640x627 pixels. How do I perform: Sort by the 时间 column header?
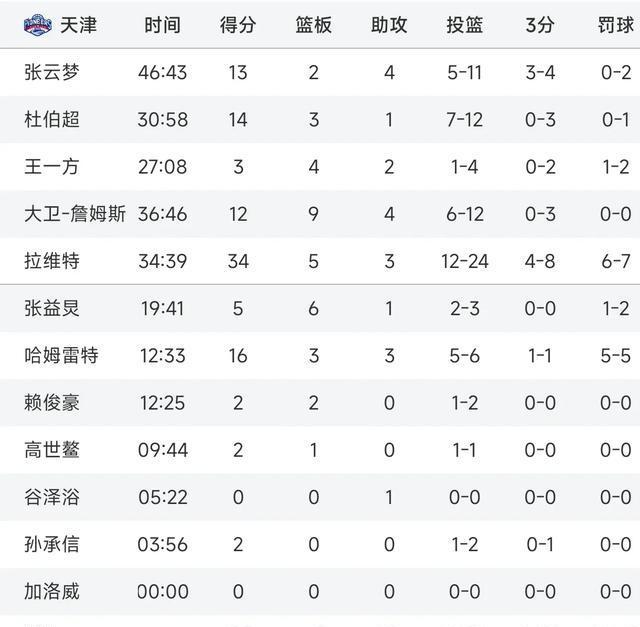[162, 25]
